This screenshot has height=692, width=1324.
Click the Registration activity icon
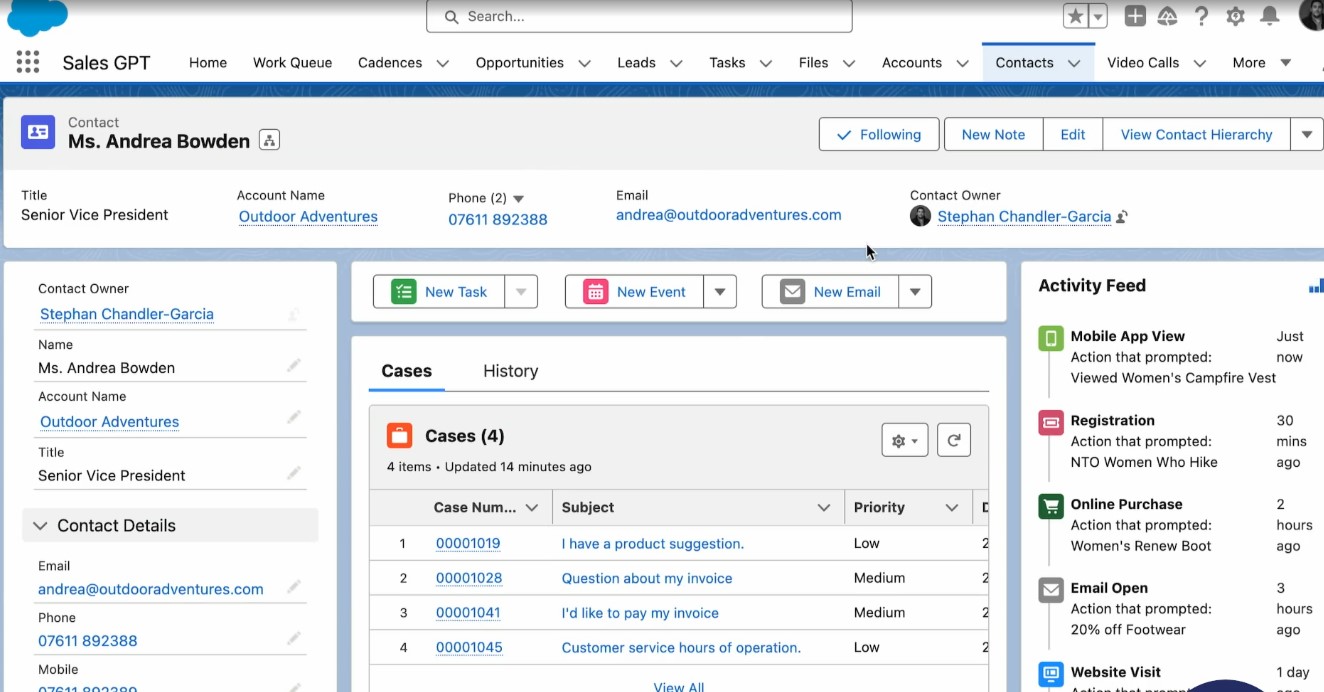[x=1051, y=422]
